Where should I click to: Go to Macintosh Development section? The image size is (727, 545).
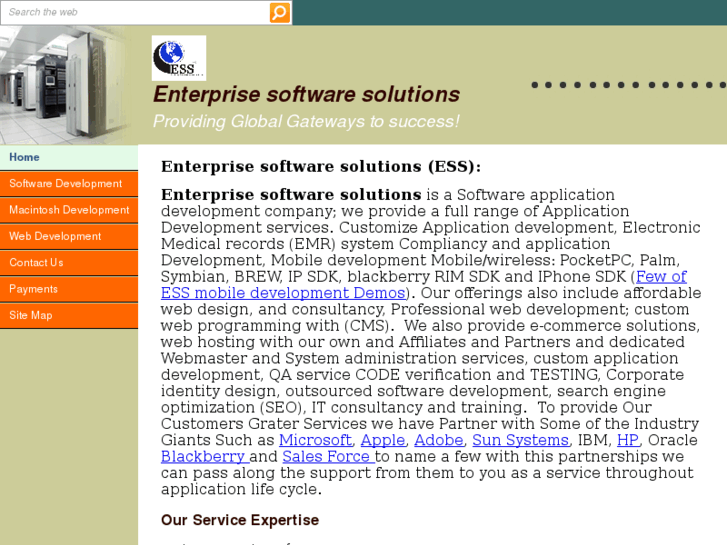pyautogui.click(x=69, y=210)
